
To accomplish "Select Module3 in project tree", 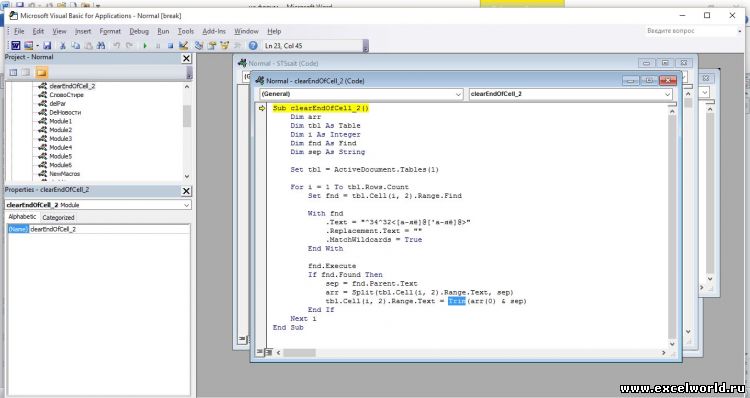I will [x=60, y=139].
